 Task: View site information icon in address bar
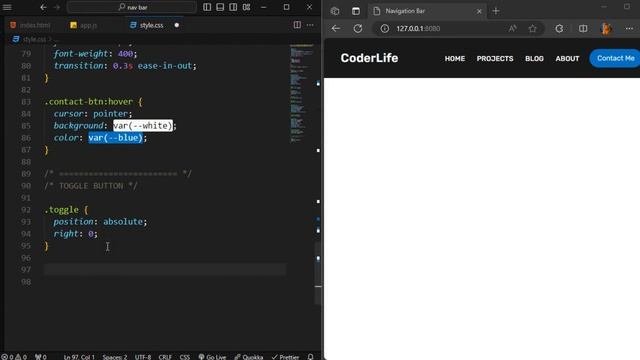pyautogui.click(x=384, y=29)
